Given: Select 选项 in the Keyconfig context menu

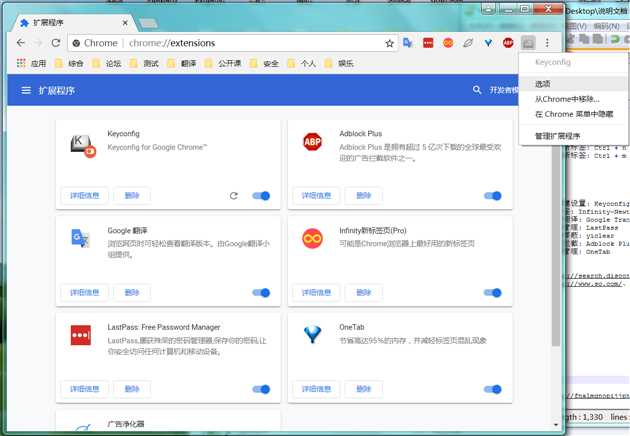Looking at the screenshot, I should tap(573, 84).
